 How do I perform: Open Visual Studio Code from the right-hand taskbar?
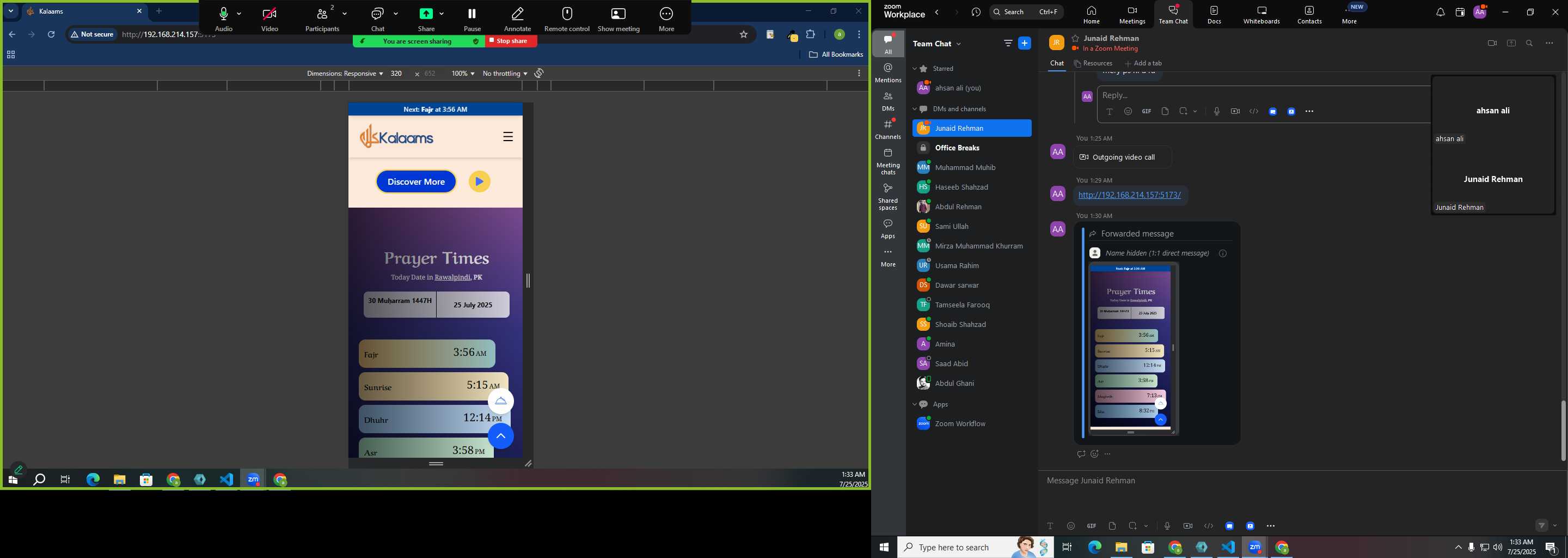pos(1228,547)
